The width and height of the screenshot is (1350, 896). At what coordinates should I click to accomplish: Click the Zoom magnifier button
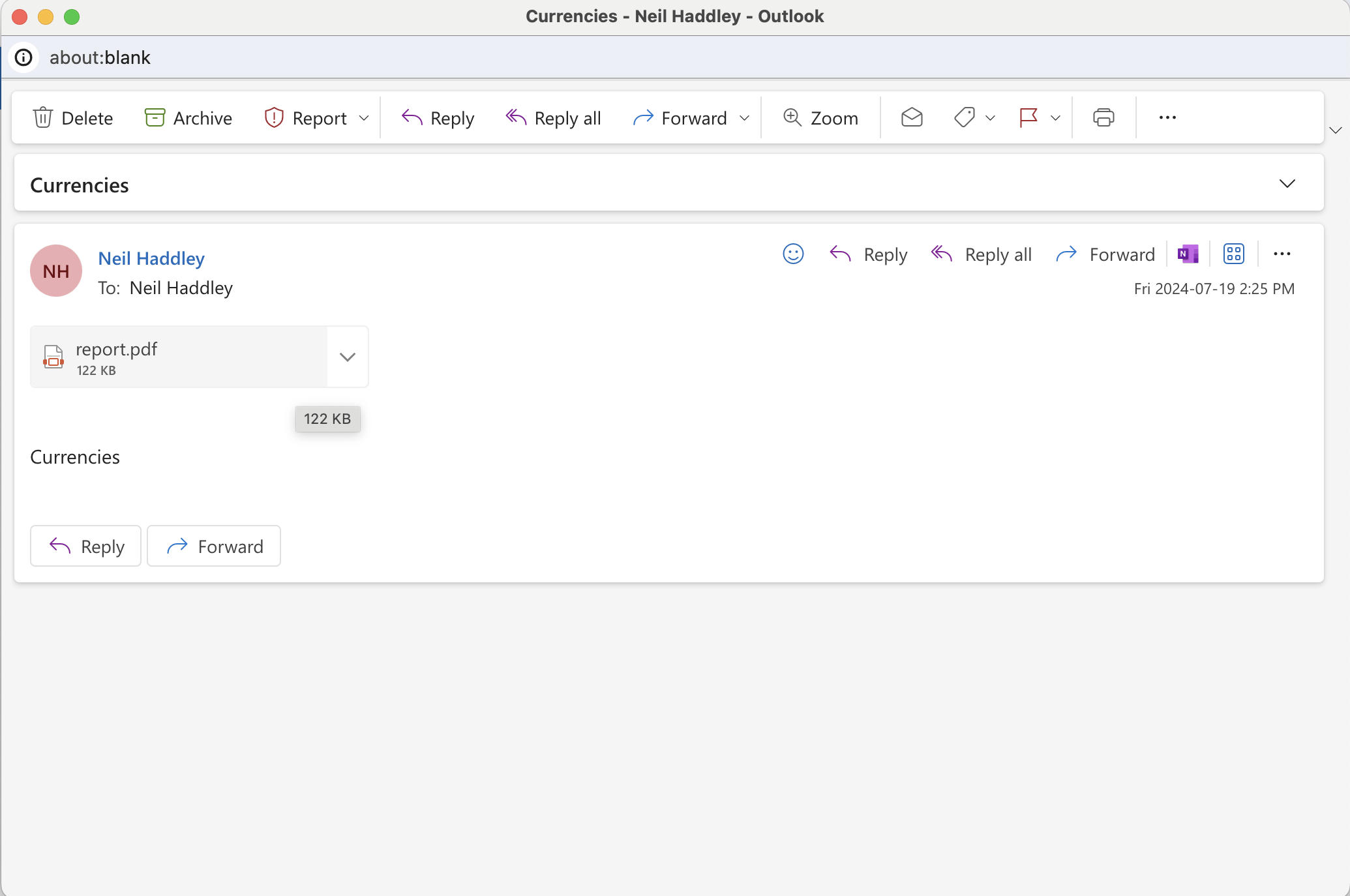pyautogui.click(x=820, y=118)
